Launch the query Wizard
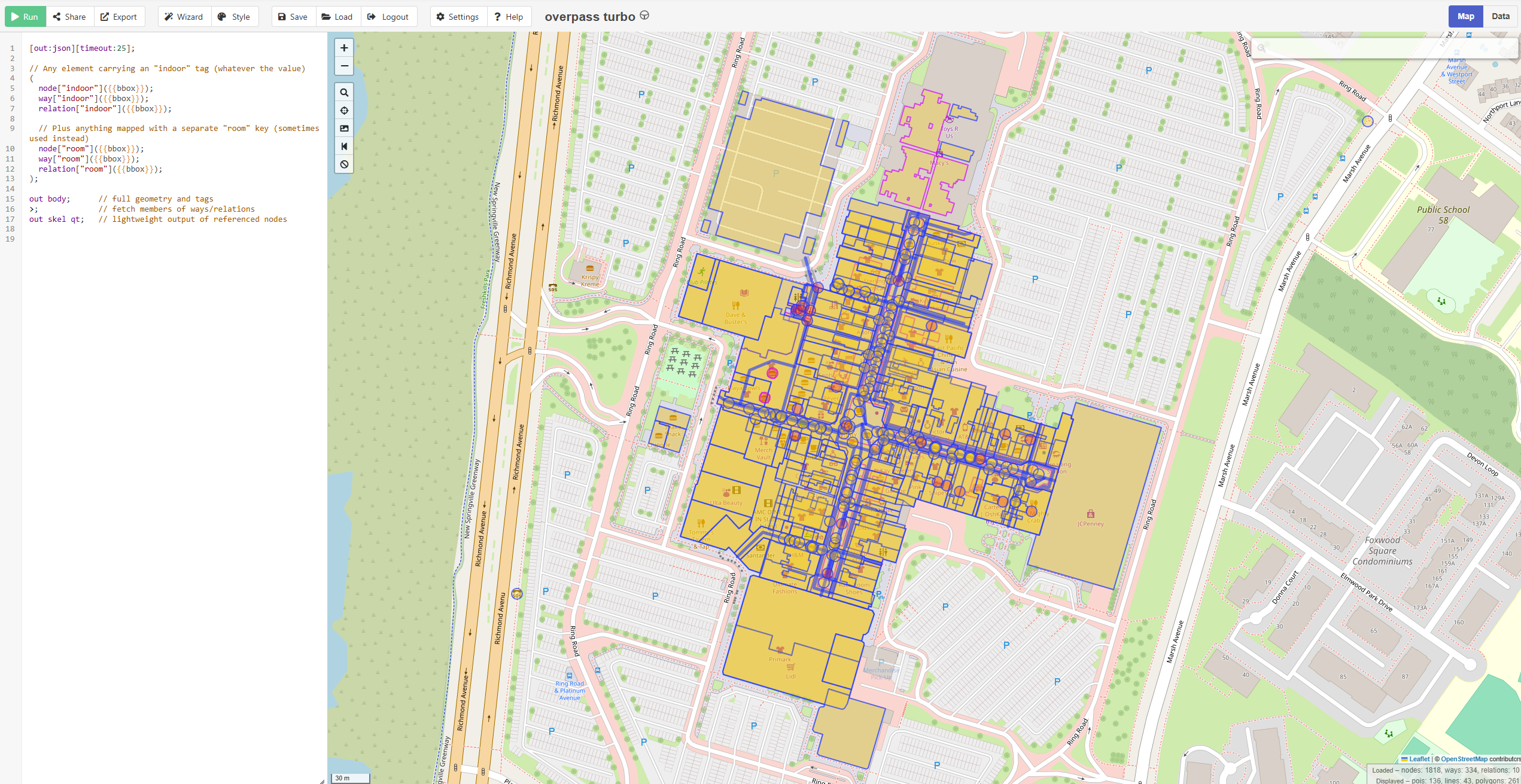Viewport: 1521px width, 784px height. tap(184, 17)
